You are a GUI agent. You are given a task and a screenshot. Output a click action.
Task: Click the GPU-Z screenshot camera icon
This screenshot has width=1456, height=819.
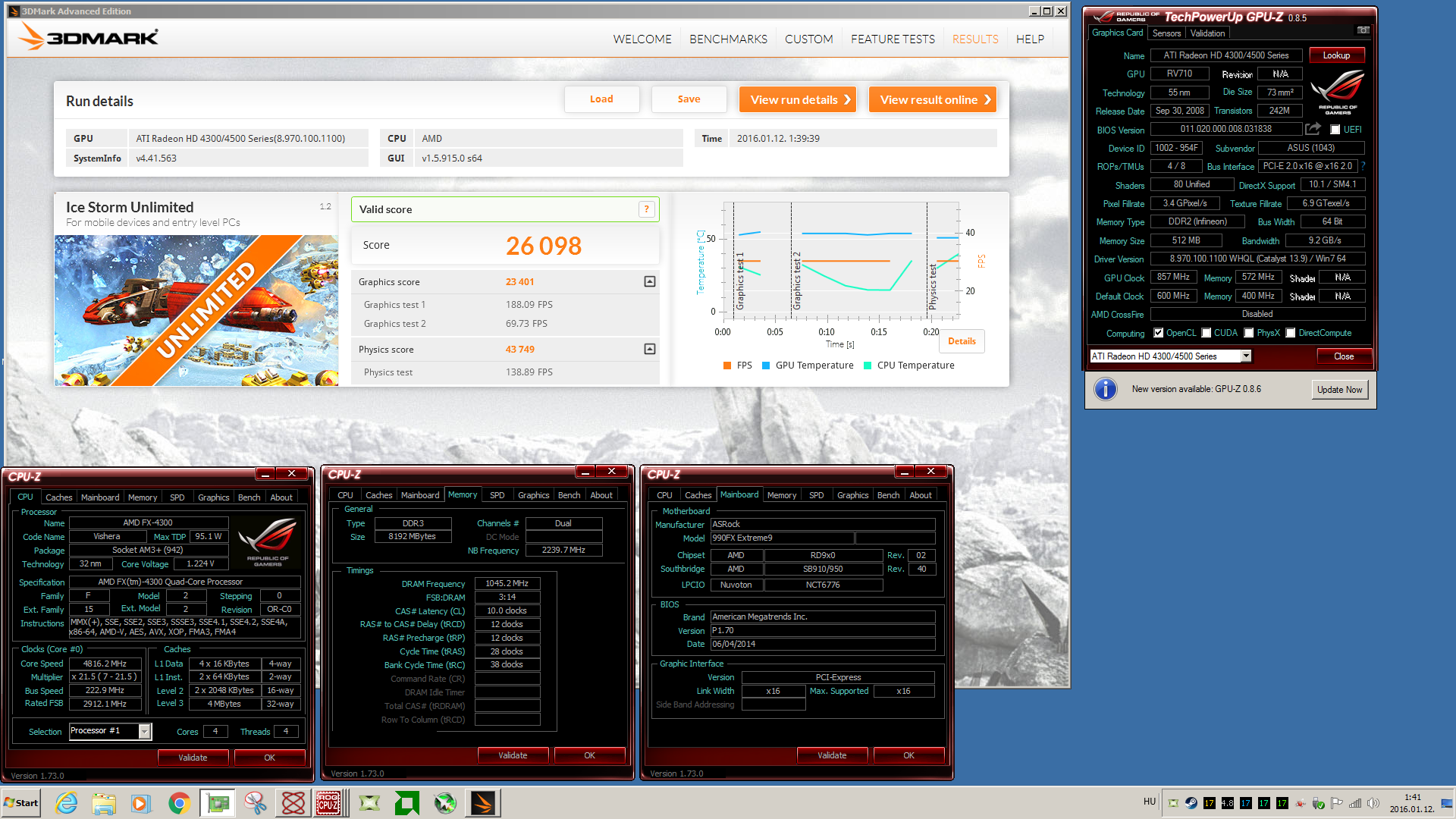click(1363, 30)
